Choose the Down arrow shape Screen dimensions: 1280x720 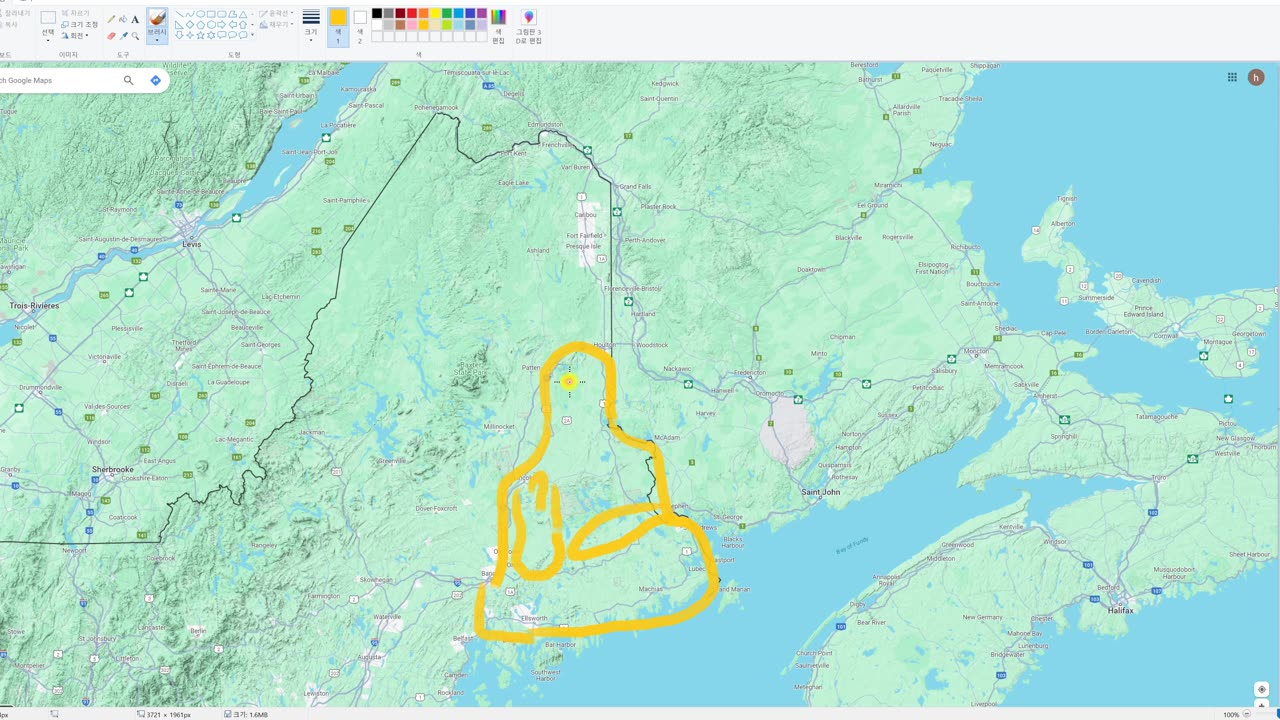(x=179, y=35)
